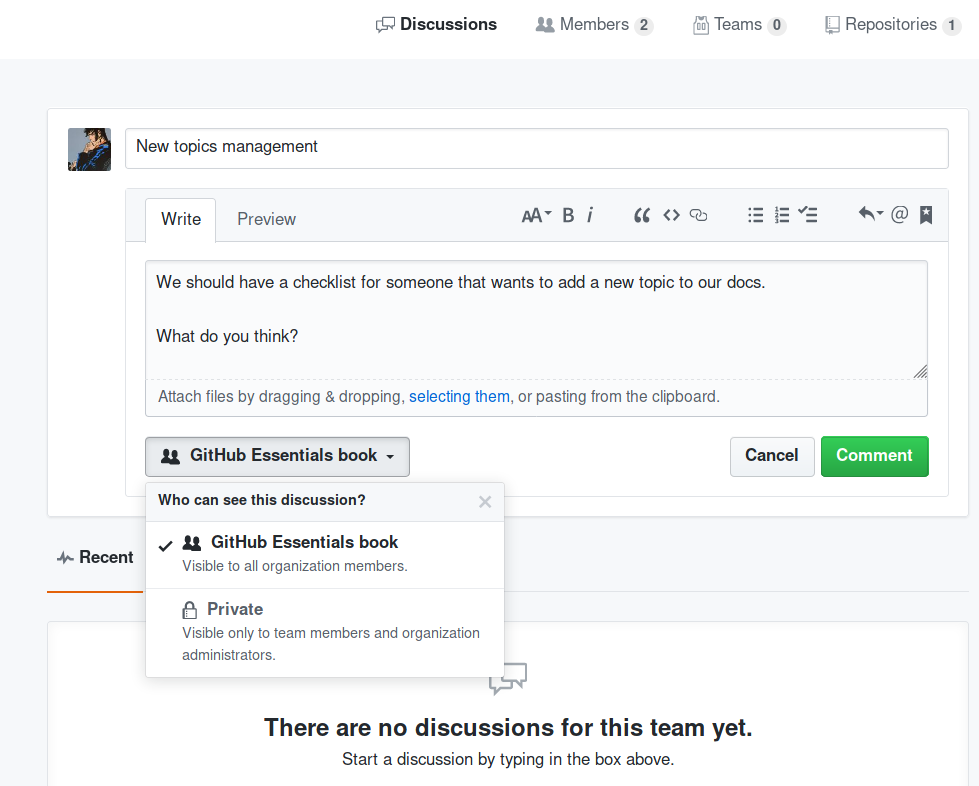Click the Teams count badge '0'
Image resolution: width=979 pixels, height=786 pixels.
coord(777,25)
